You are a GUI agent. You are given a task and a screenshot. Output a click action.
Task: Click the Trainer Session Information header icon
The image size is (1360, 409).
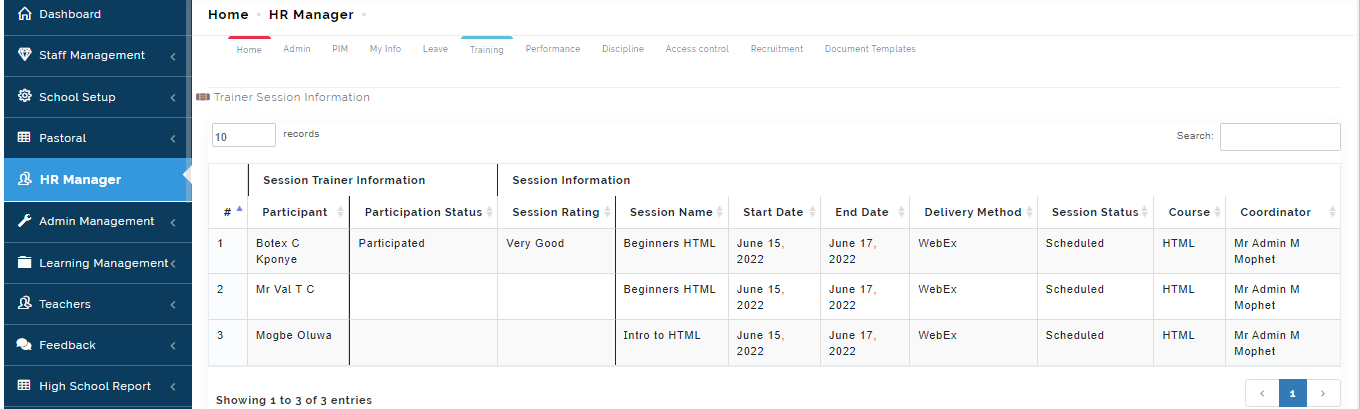(x=203, y=97)
